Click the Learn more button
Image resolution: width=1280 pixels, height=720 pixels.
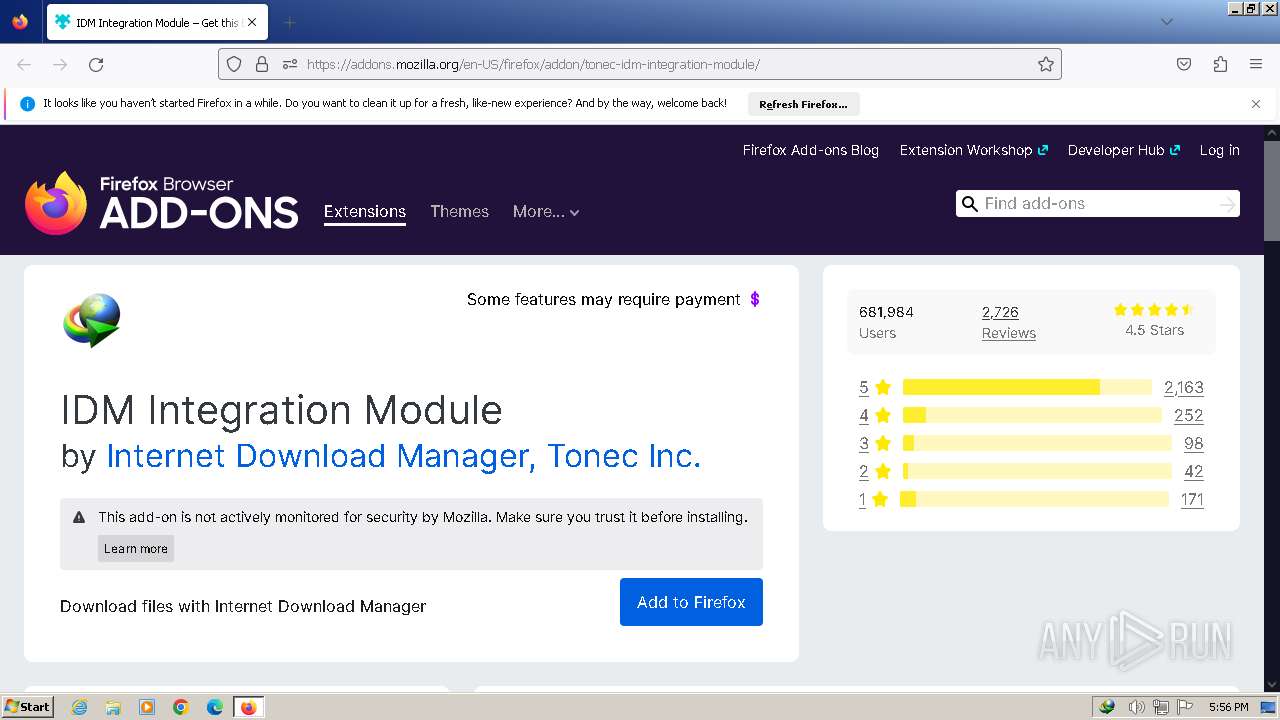click(136, 548)
